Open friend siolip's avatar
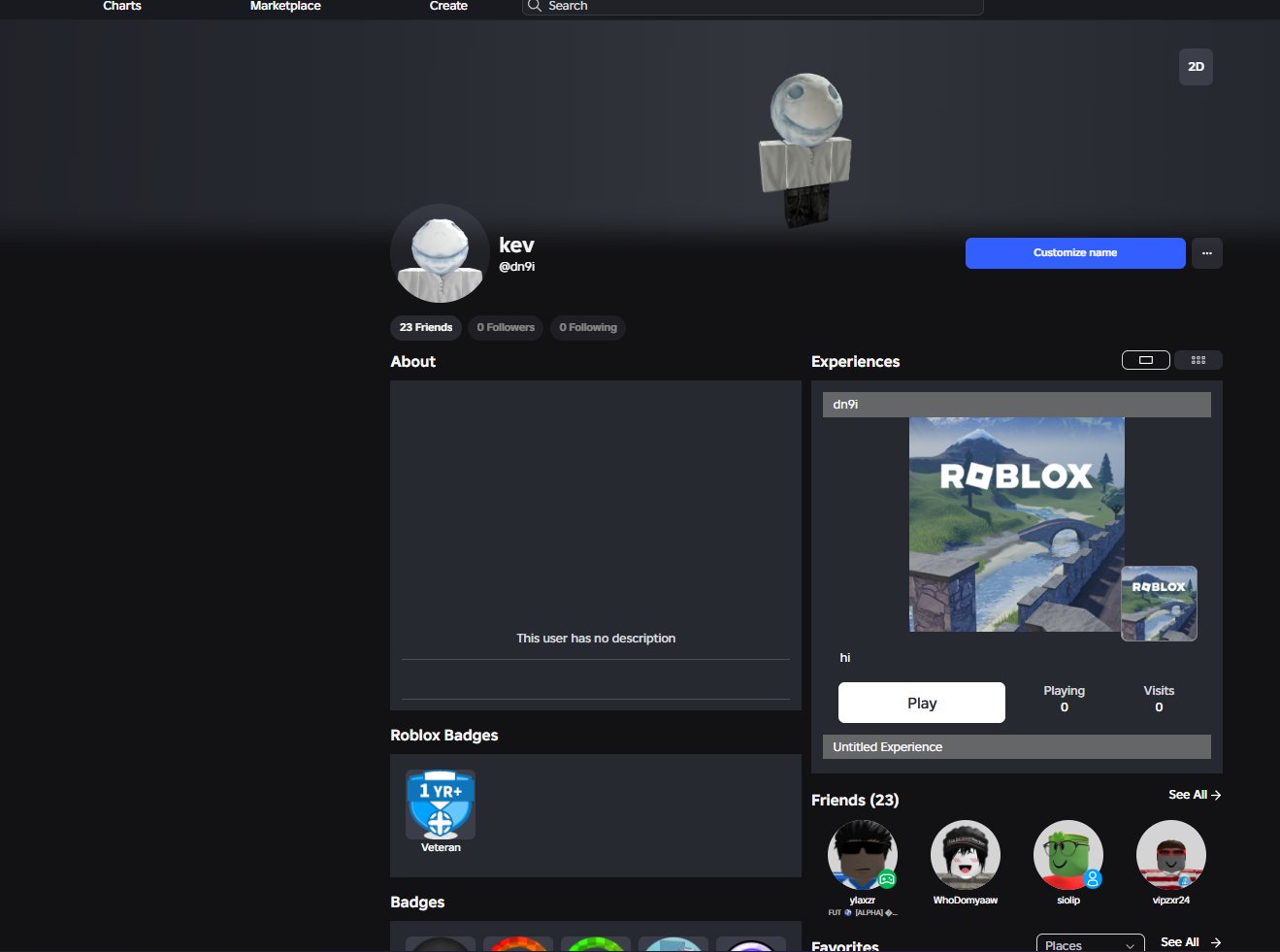The image size is (1280, 952). pyautogui.click(x=1068, y=855)
